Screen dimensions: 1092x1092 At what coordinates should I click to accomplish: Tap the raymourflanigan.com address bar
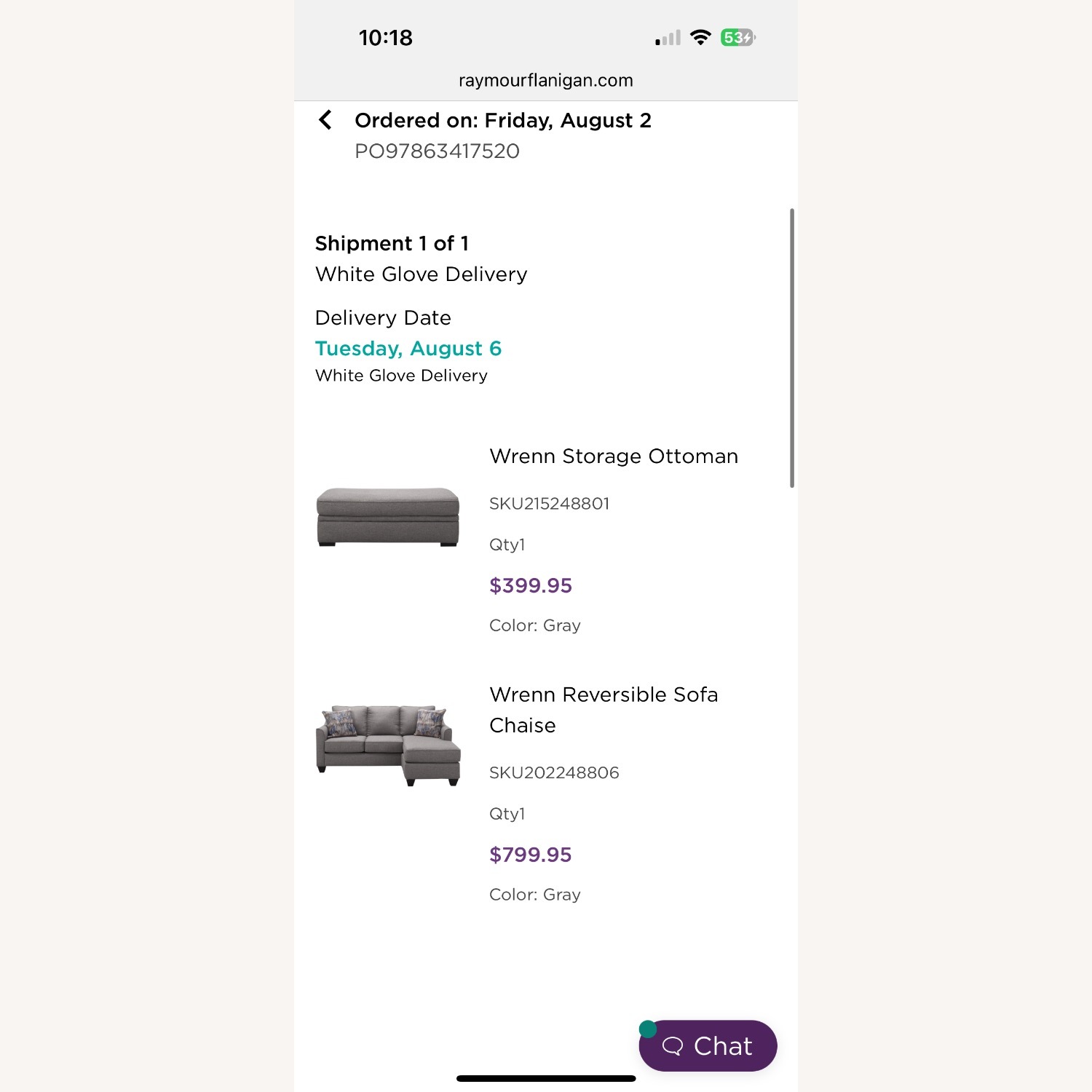pyautogui.click(x=545, y=80)
